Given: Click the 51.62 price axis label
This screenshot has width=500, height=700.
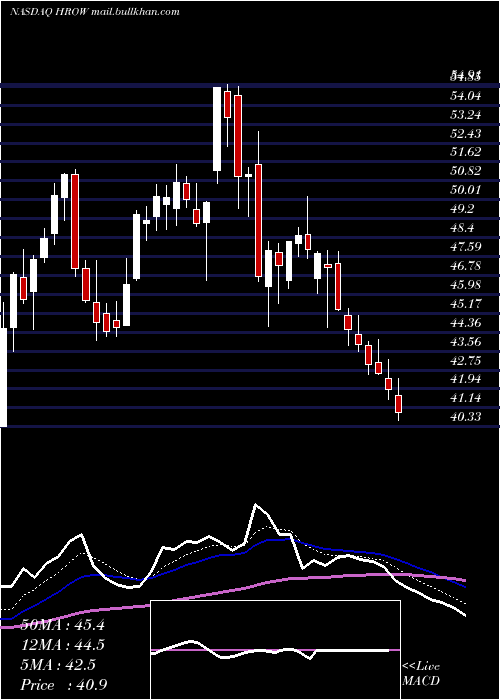Looking at the screenshot, I should 465,152.
